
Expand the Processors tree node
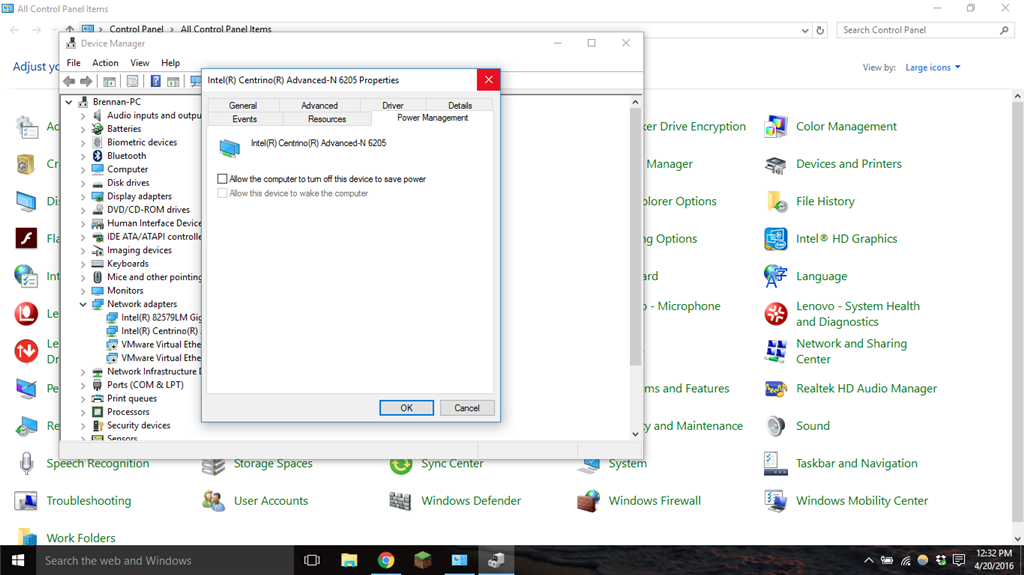(x=83, y=412)
